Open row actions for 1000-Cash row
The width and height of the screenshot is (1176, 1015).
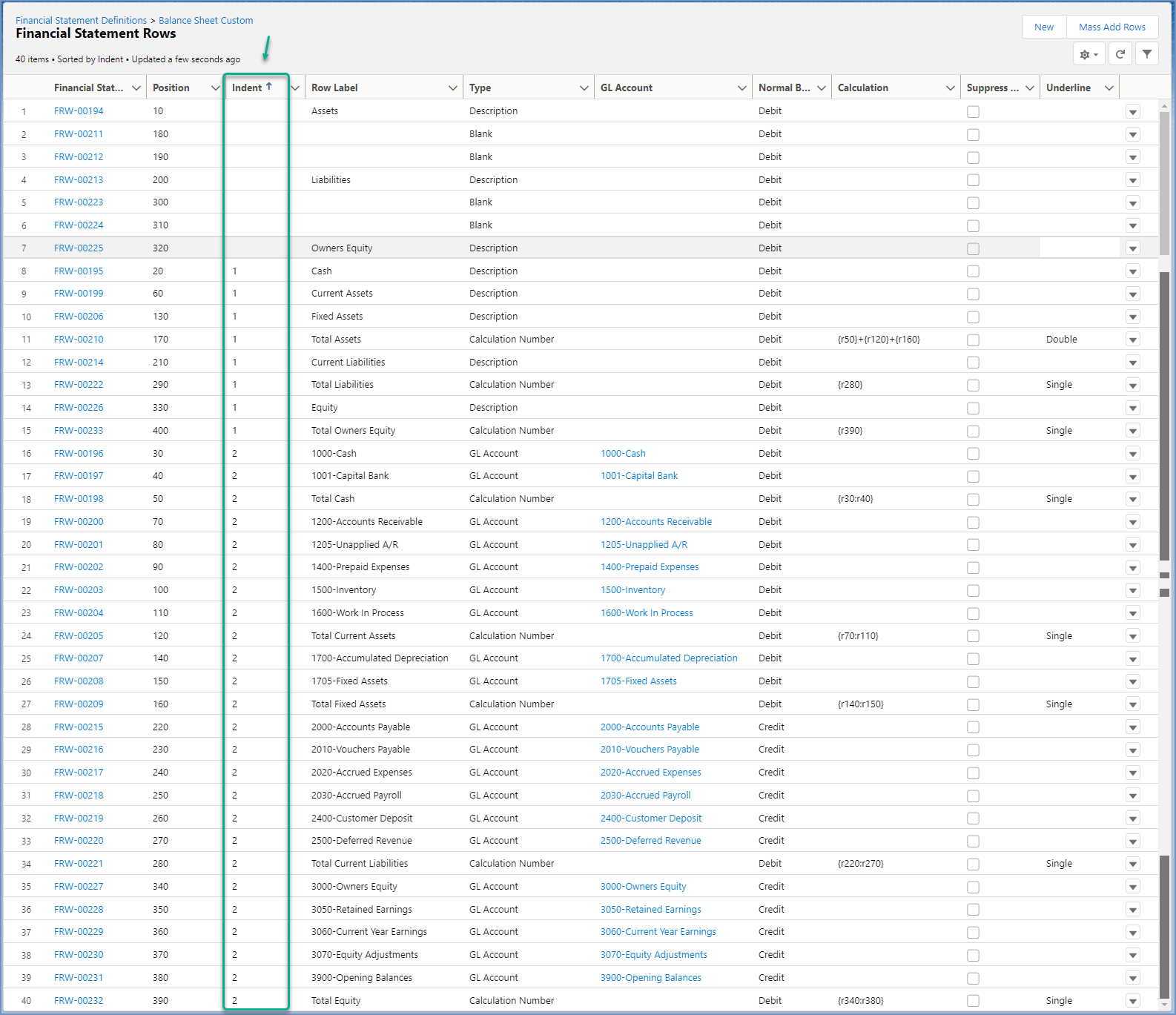tap(1132, 454)
